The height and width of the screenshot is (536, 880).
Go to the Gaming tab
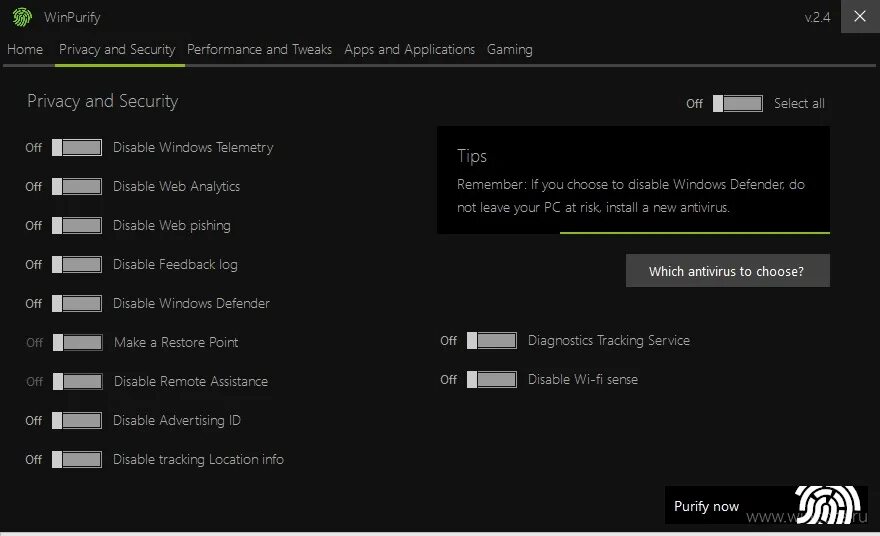(x=509, y=49)
